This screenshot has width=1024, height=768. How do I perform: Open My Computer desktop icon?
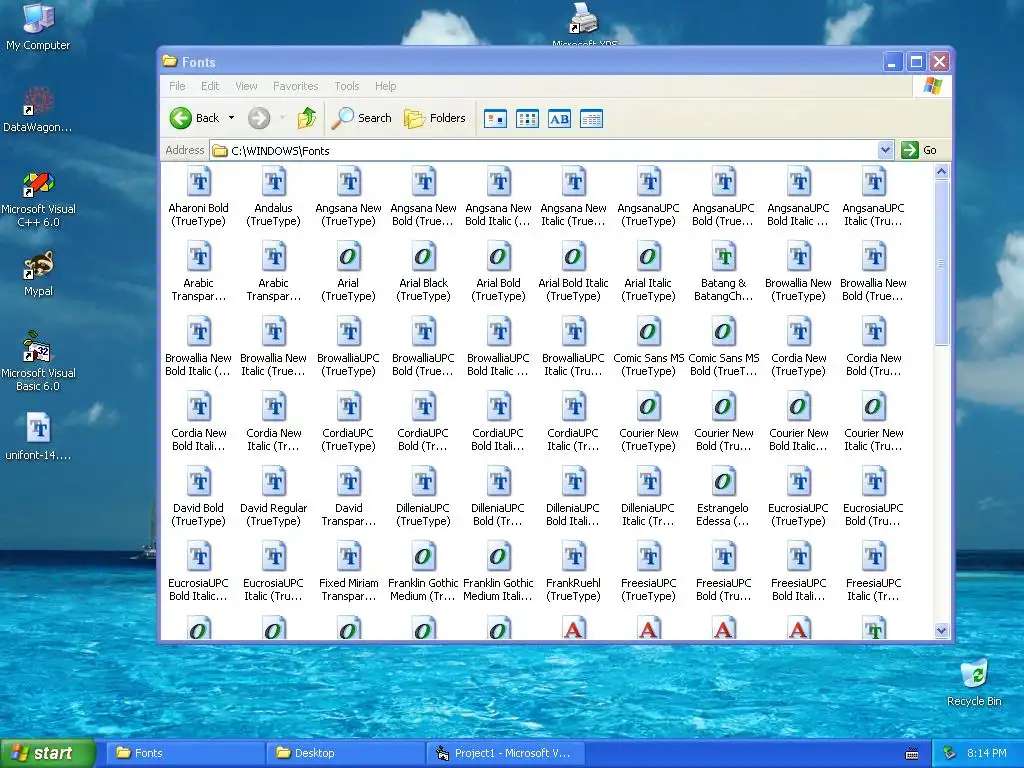tap(38, 26)
